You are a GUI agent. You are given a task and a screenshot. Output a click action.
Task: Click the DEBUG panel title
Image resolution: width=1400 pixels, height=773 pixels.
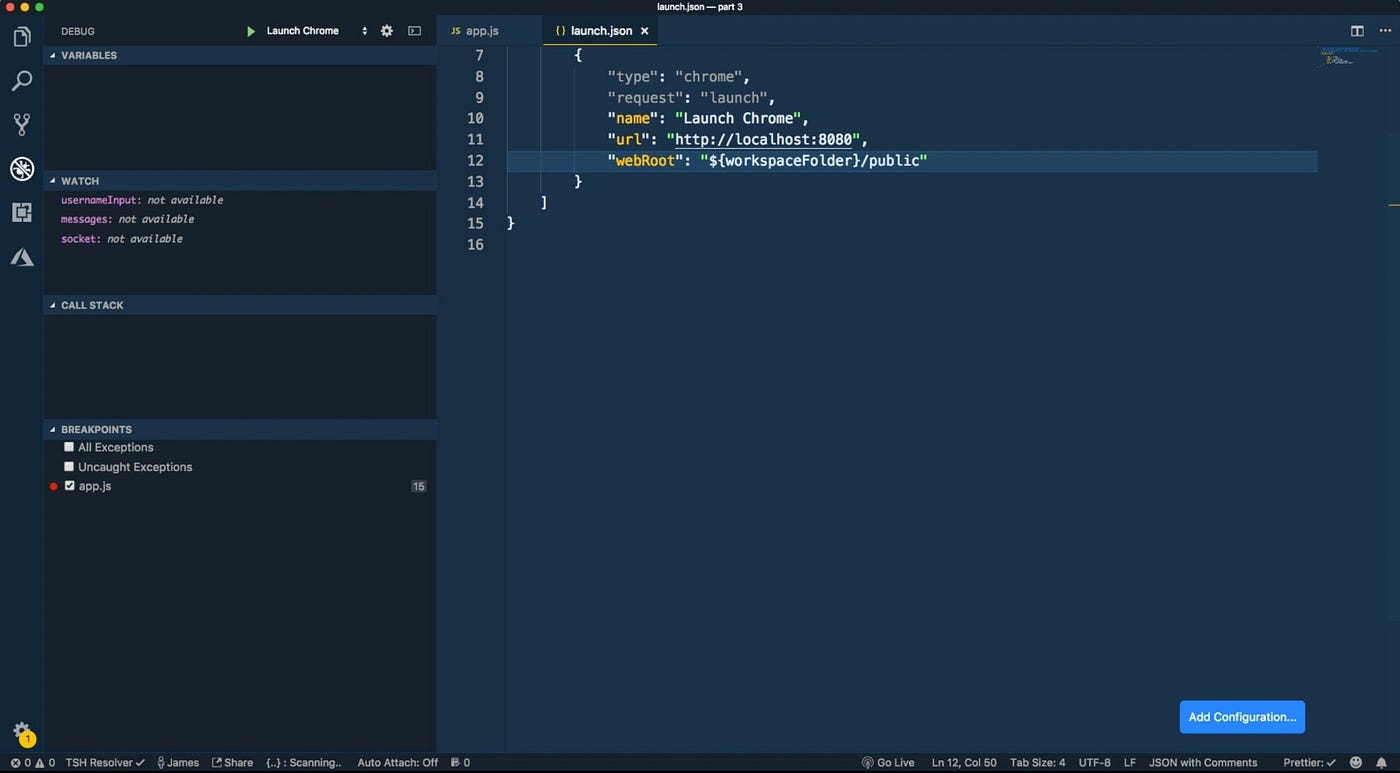(78, 31)
